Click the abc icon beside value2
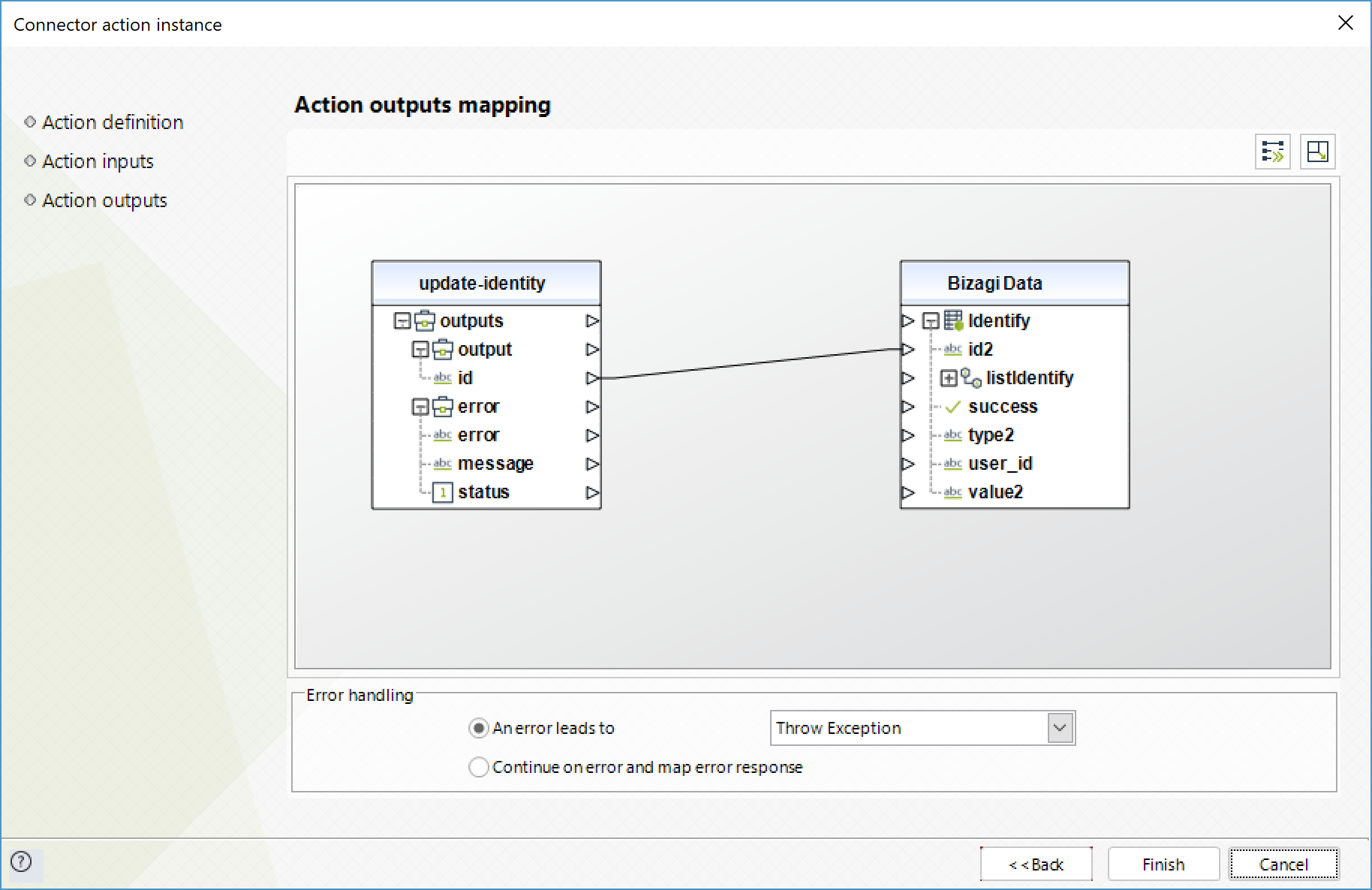This screenshot has height=890, width=1372. pyautogui.click(x=953, y=492)
